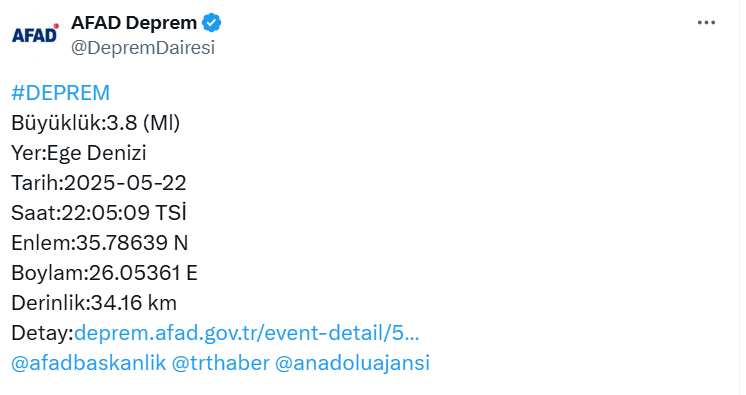Click the longitude value 26.05361 E
Image resolution: width=746 pixels, height=395 pixels.
[143, 273]
